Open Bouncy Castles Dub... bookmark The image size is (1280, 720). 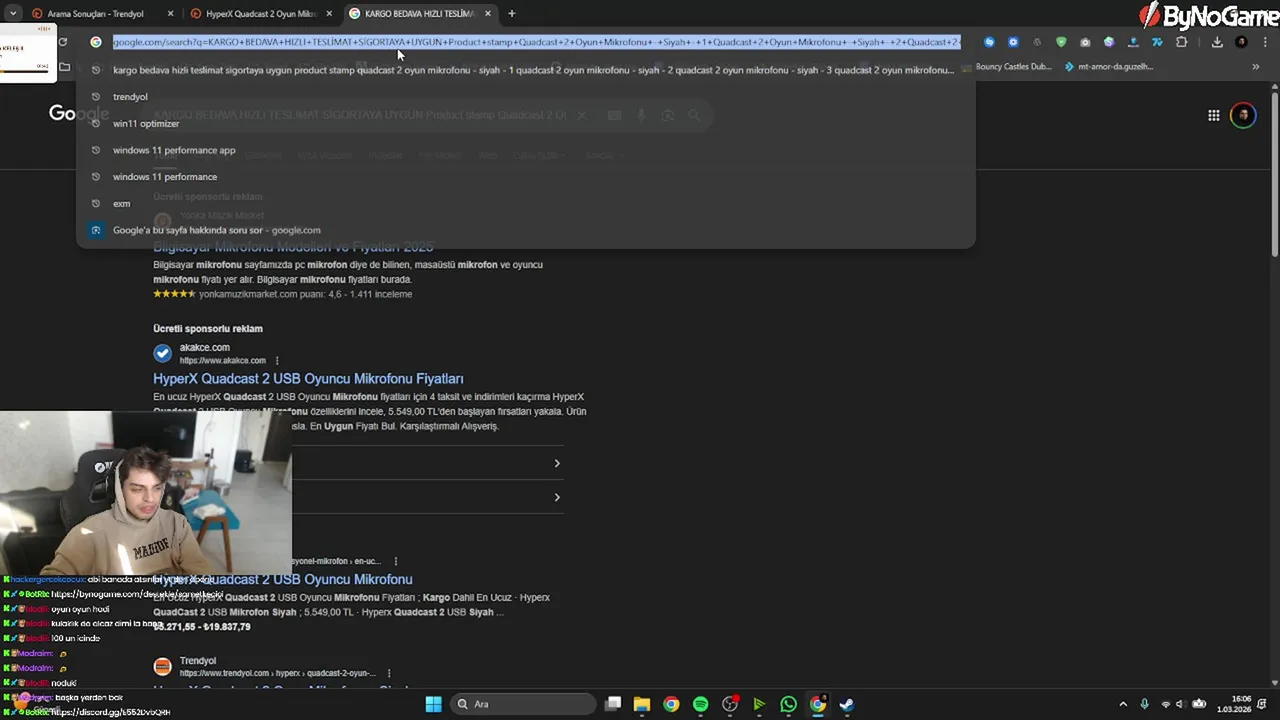click(1008, 67)
